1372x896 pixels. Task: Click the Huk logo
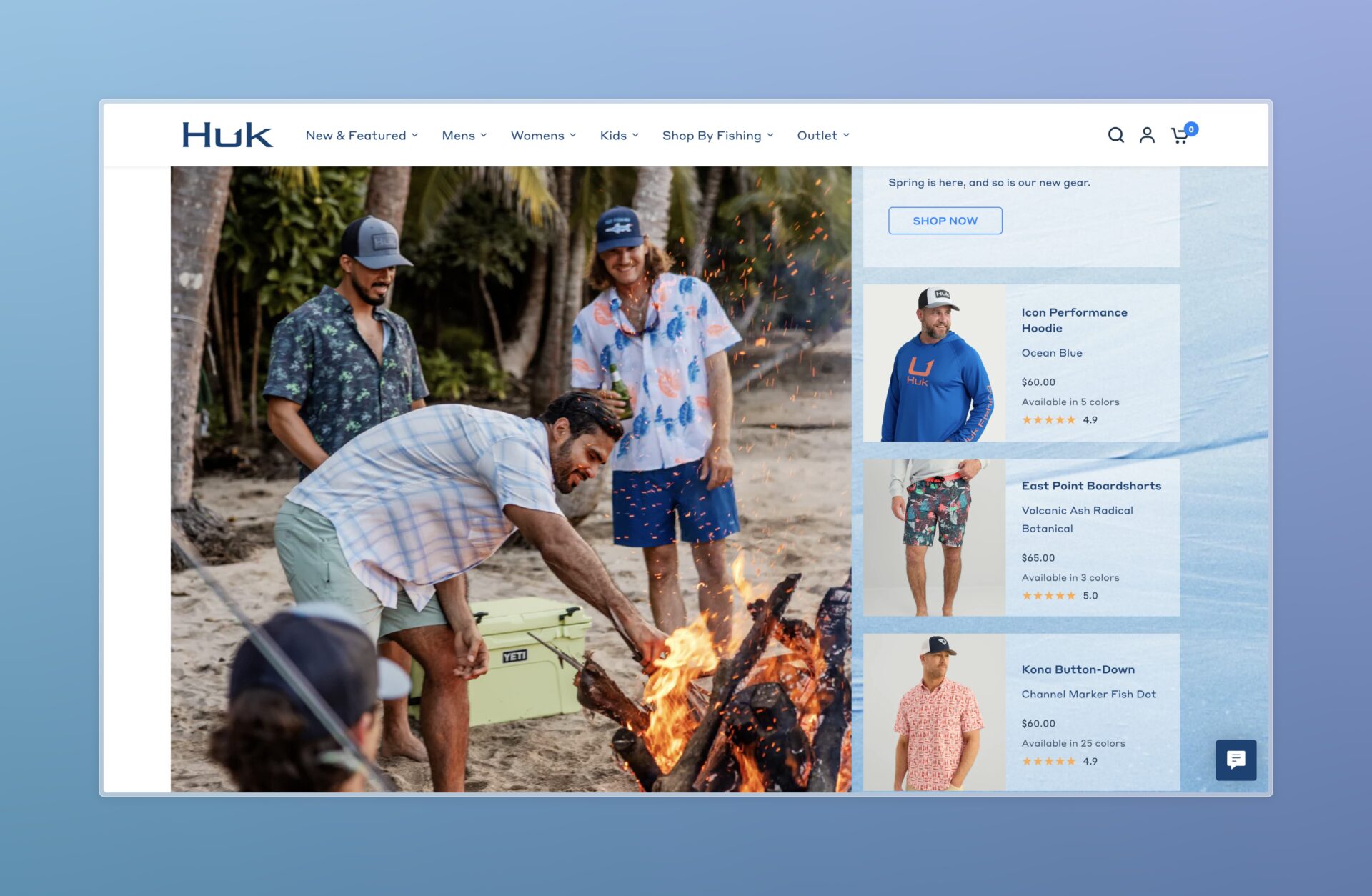pyautogui.click(x=227, y=135)
